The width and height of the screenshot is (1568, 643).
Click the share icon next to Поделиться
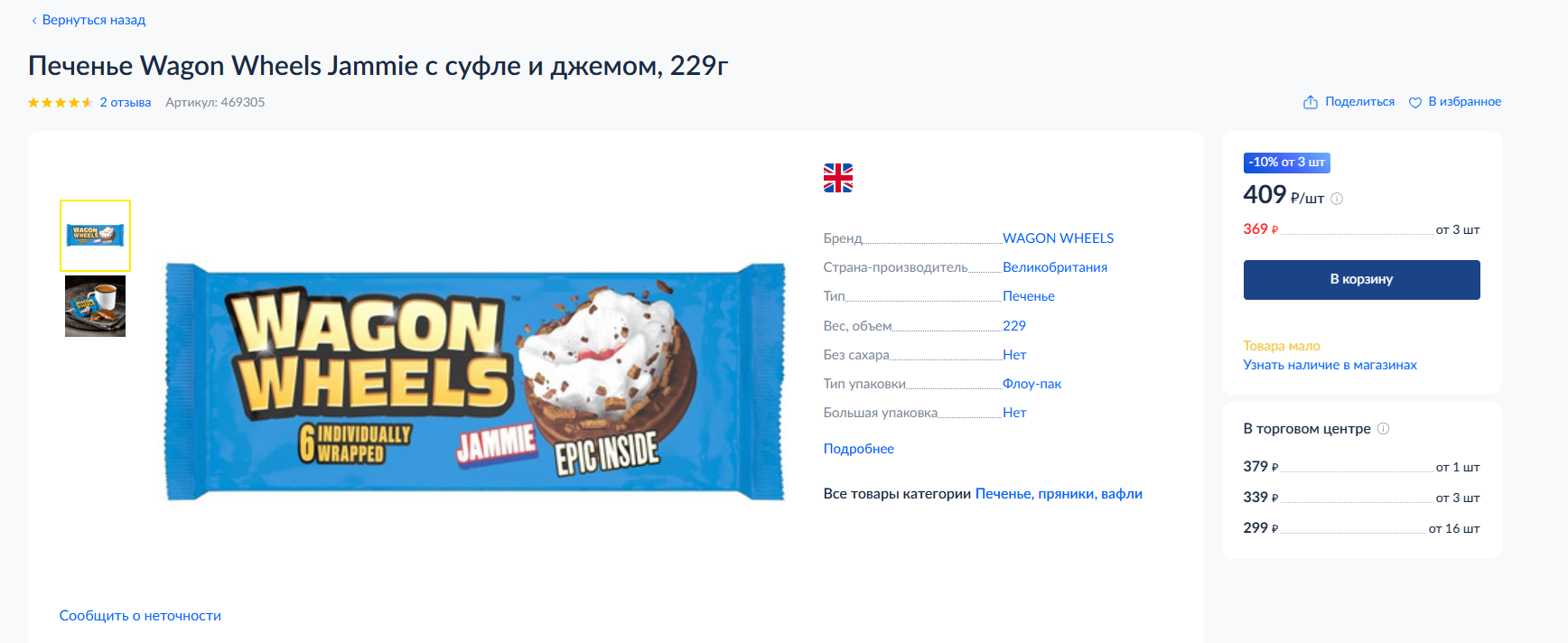(x=1311, y=102)
